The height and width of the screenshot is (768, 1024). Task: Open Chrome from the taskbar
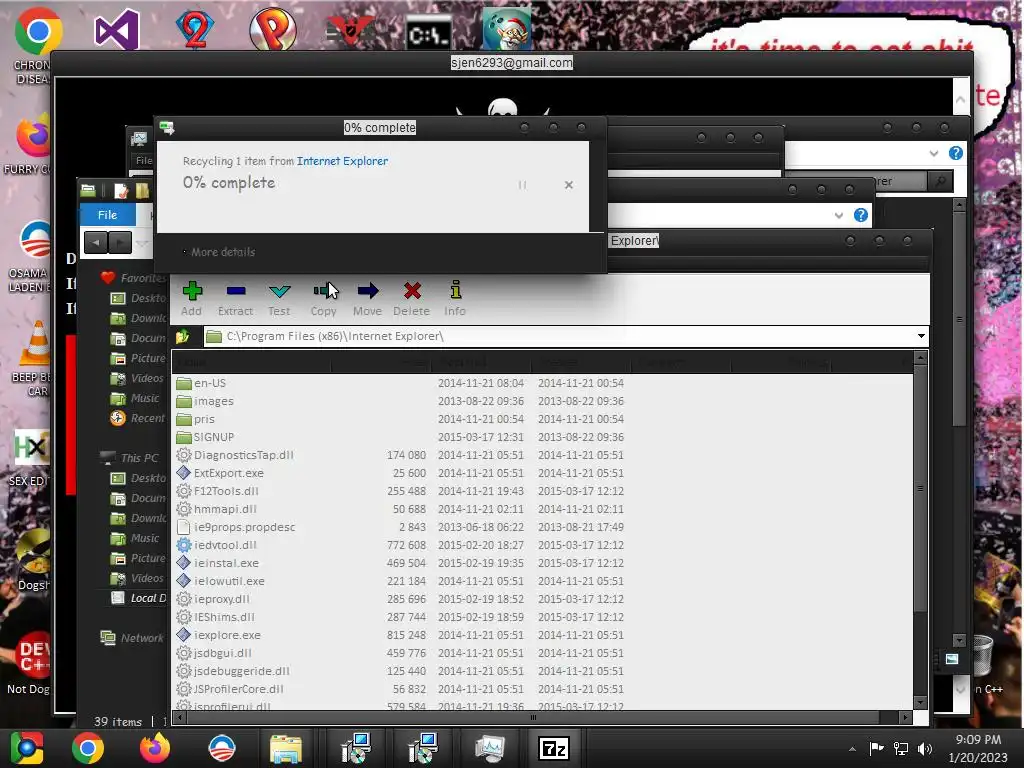(x=88, y=748)
